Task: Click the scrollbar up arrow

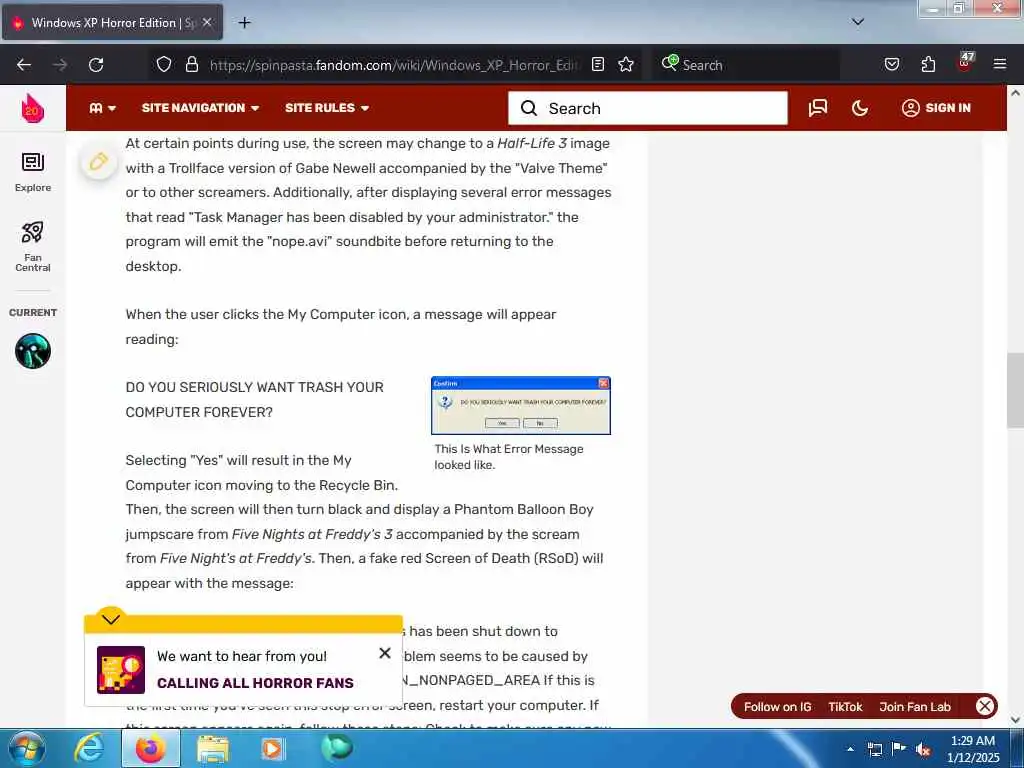Action: click(1015, 93)
